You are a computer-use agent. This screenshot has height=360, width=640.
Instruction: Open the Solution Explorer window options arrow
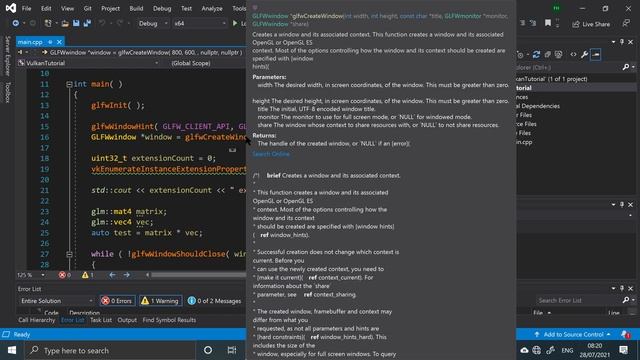613,42
